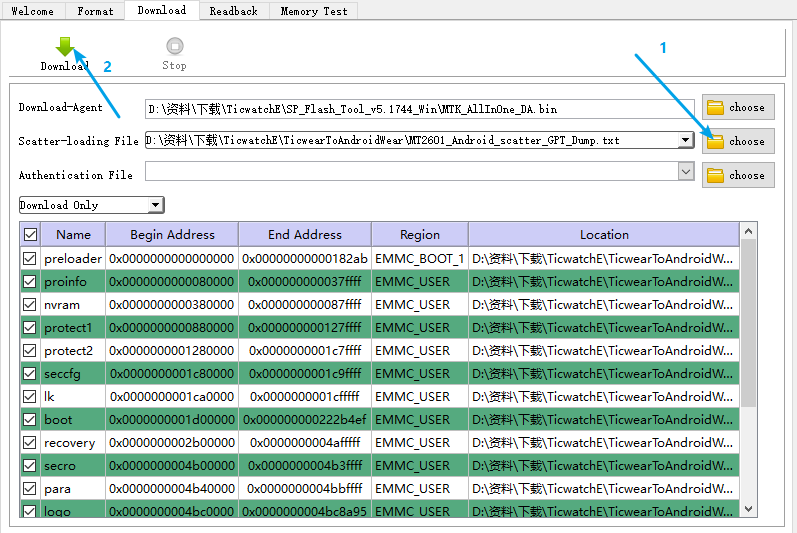797x533 pixels.
Task: Uncheck the preloader partition
Action: [29, 258]
